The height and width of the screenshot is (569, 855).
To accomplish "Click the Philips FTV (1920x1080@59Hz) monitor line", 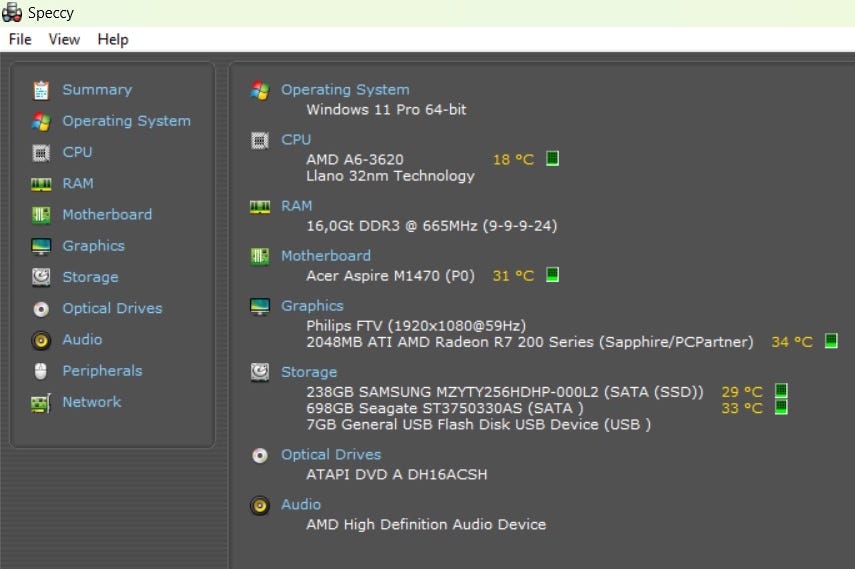I will click(416, 326).
